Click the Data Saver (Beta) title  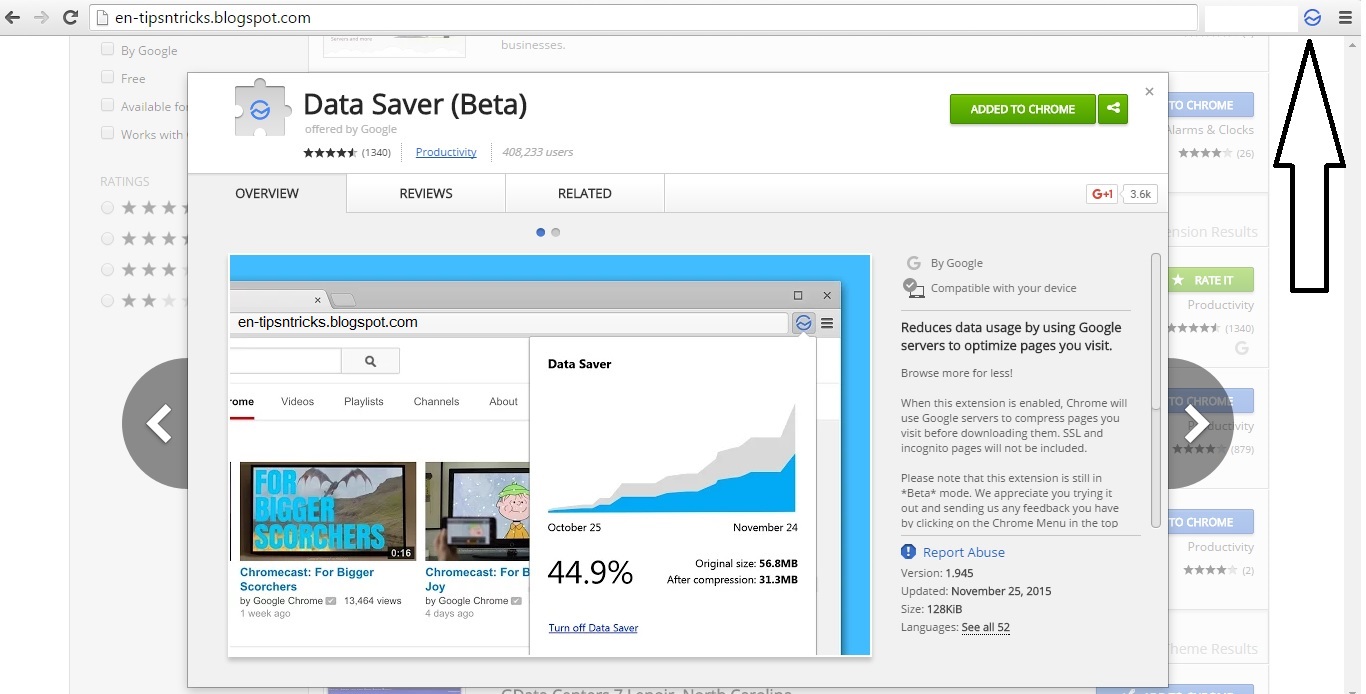(x=415, y=104)
